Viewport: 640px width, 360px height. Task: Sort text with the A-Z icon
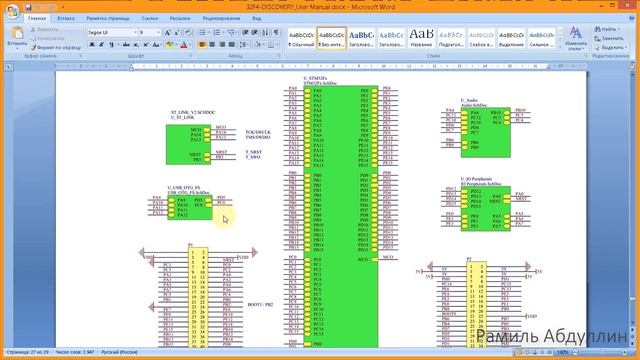pos(265,33)
